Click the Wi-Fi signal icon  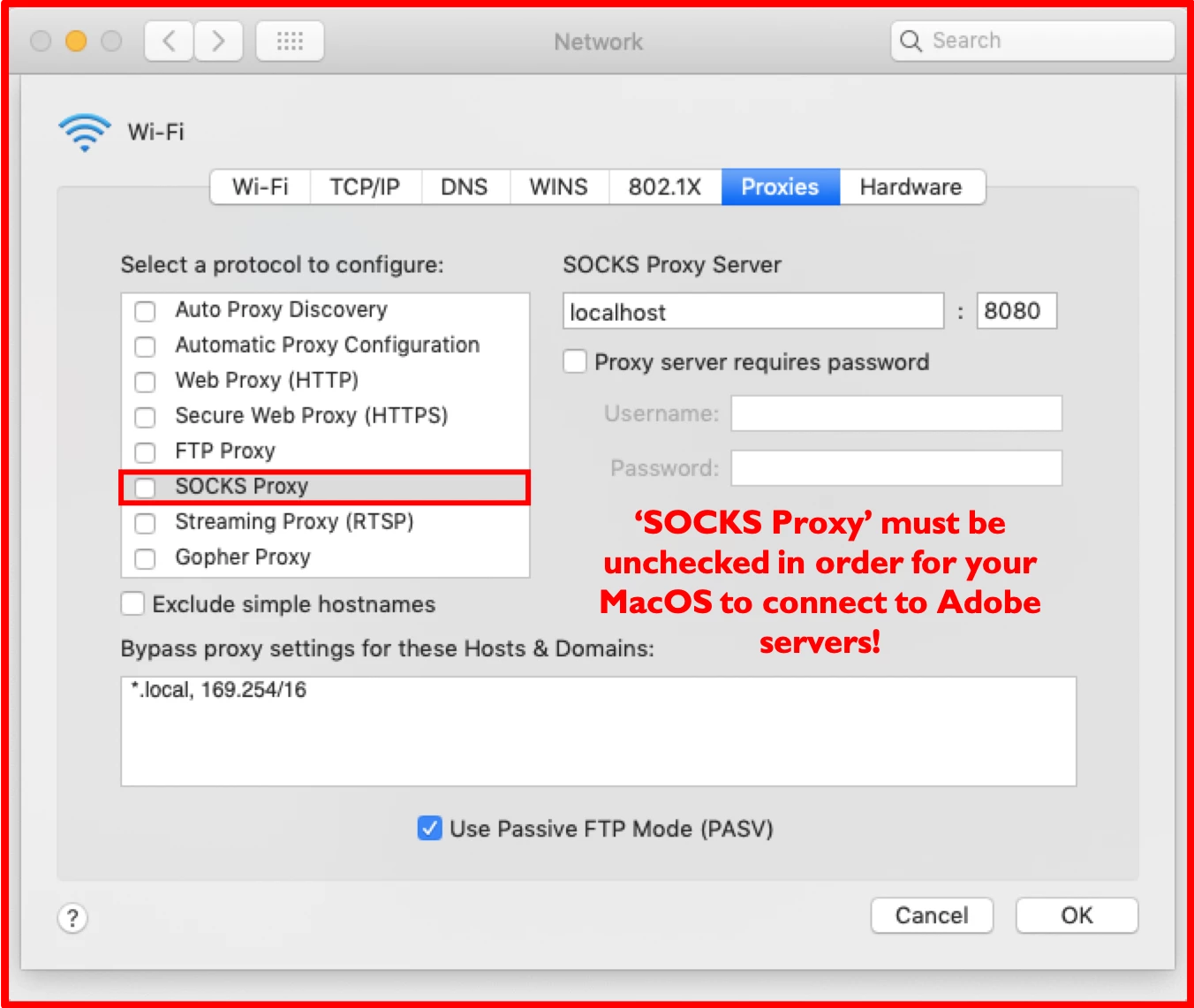pos(85,133)
